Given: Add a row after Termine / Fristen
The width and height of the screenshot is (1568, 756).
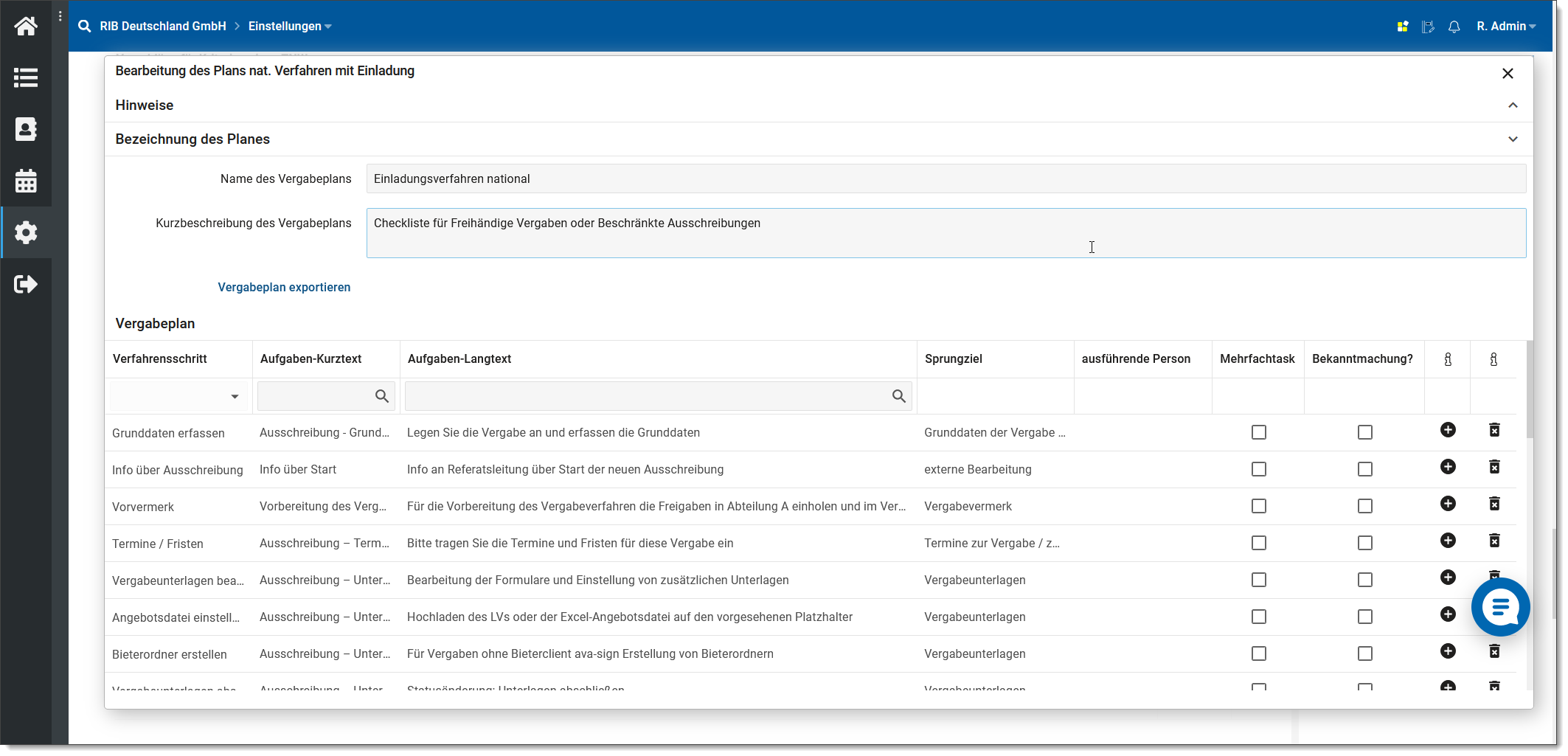Looking at the screenshot, I should tap(1448, 540).
